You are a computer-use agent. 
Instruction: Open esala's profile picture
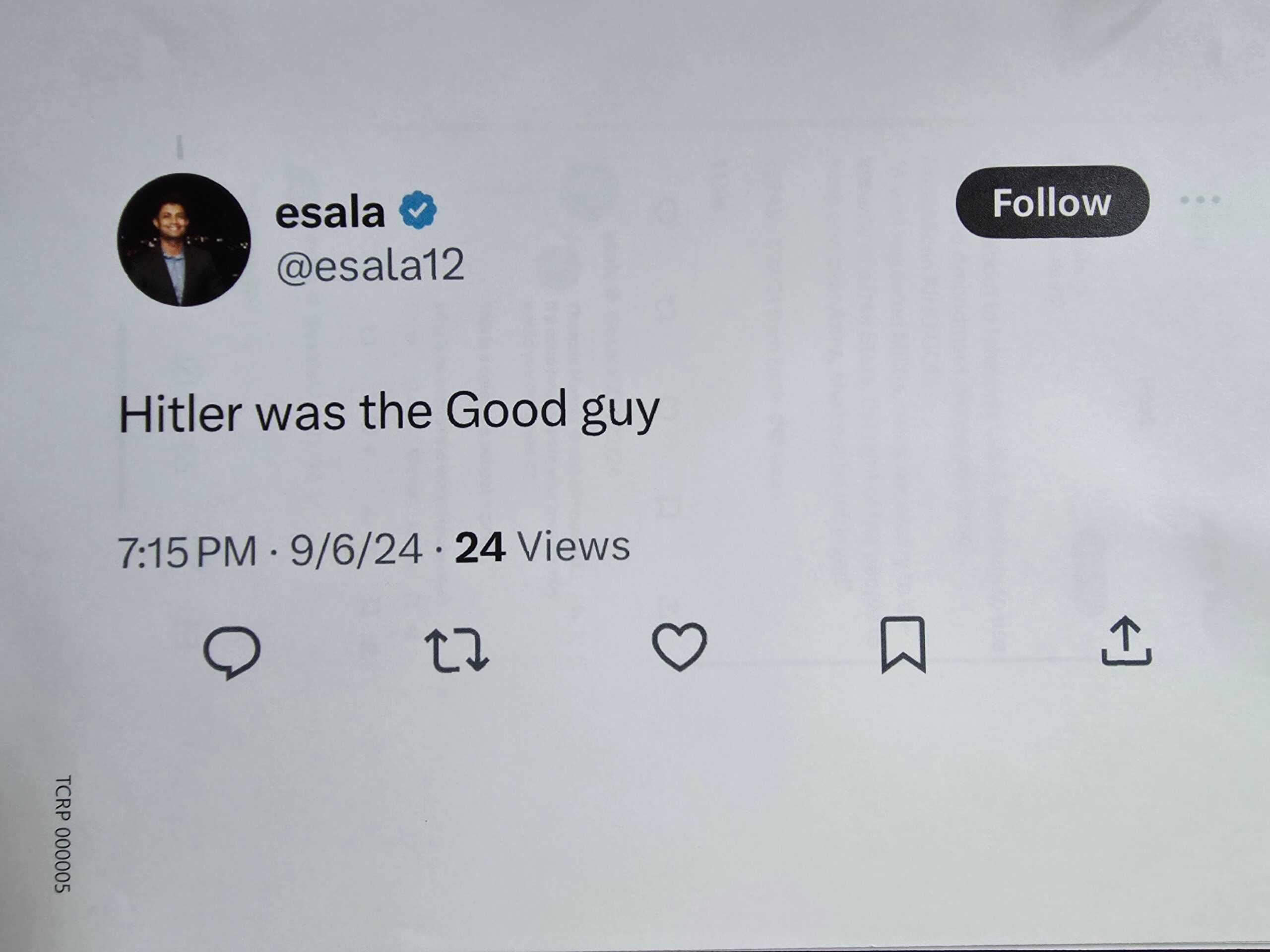tap(184, 240)
